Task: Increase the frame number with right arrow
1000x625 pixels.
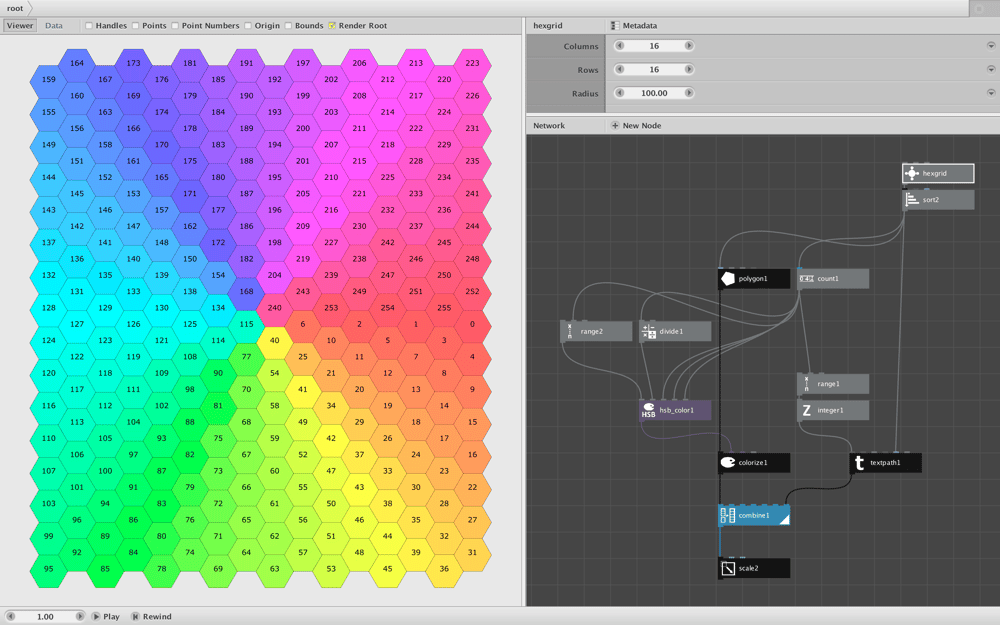Action: 80,617
